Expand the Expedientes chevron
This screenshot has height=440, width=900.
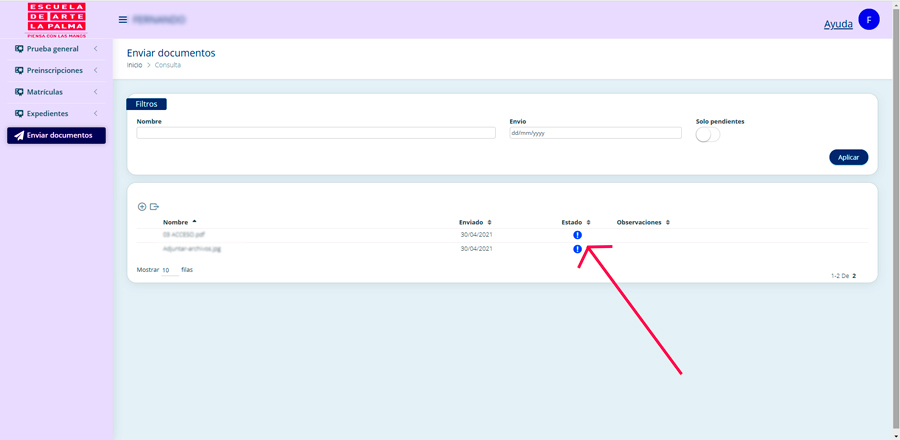pyautogui.click(x=95, y=114)
